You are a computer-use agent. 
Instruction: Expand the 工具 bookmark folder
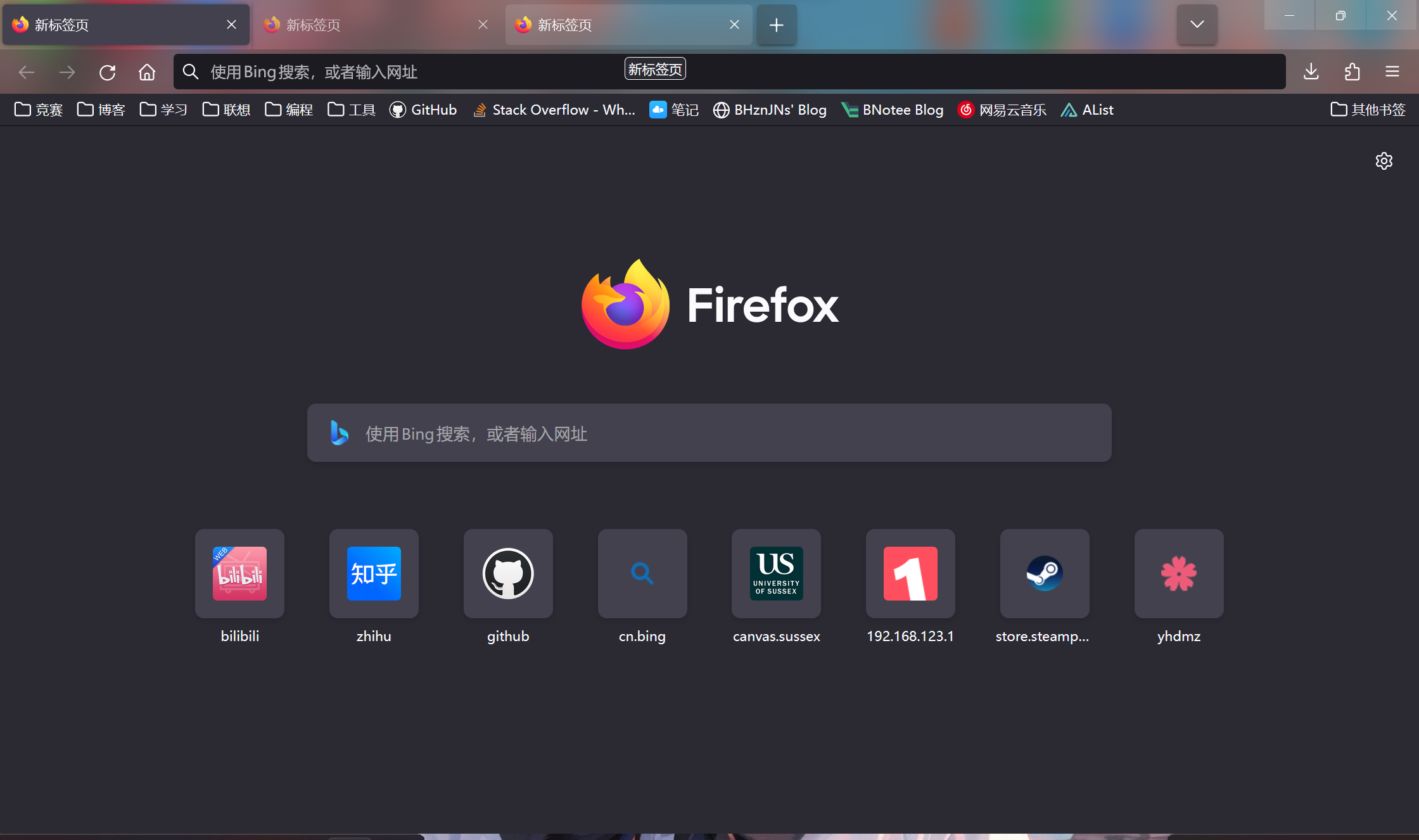(352, 110)
